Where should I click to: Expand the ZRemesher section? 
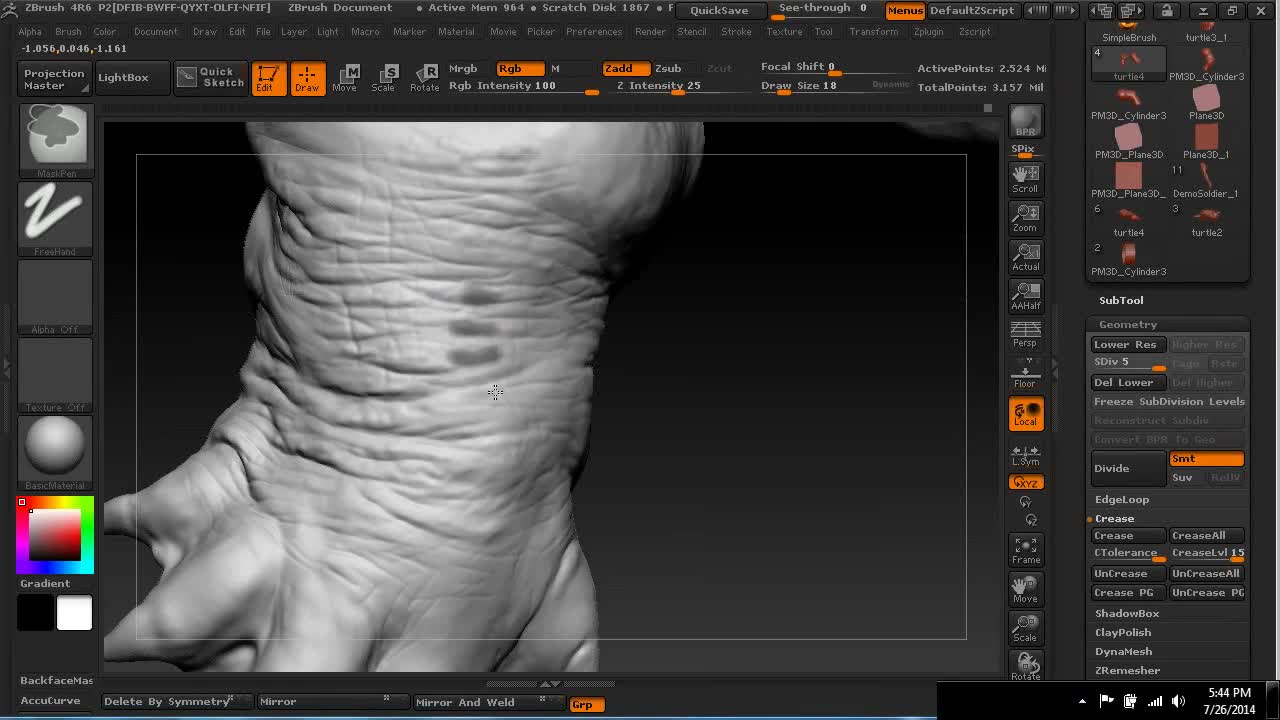1127,670
